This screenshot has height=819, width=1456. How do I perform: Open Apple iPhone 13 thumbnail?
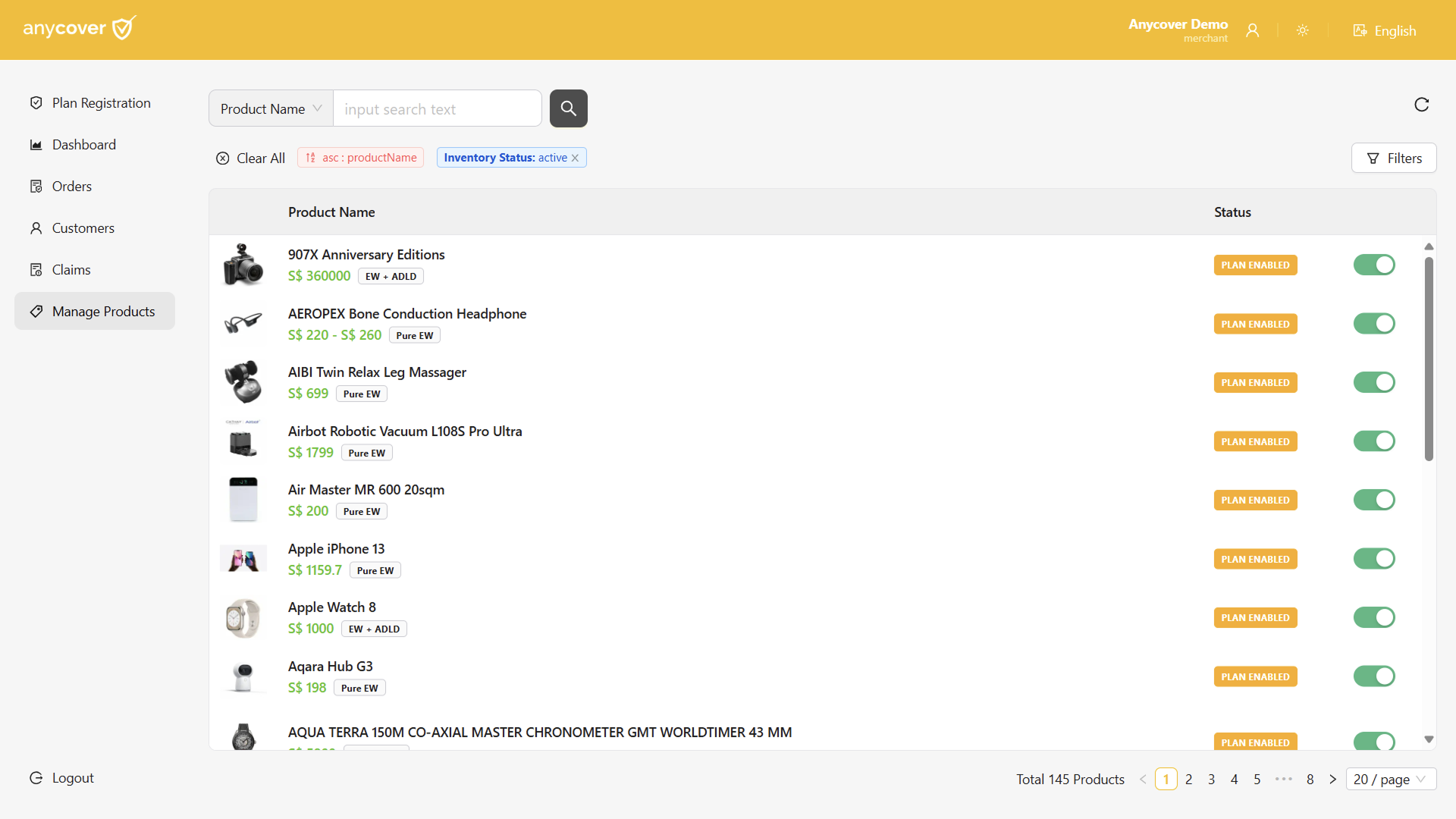point(243,559)
